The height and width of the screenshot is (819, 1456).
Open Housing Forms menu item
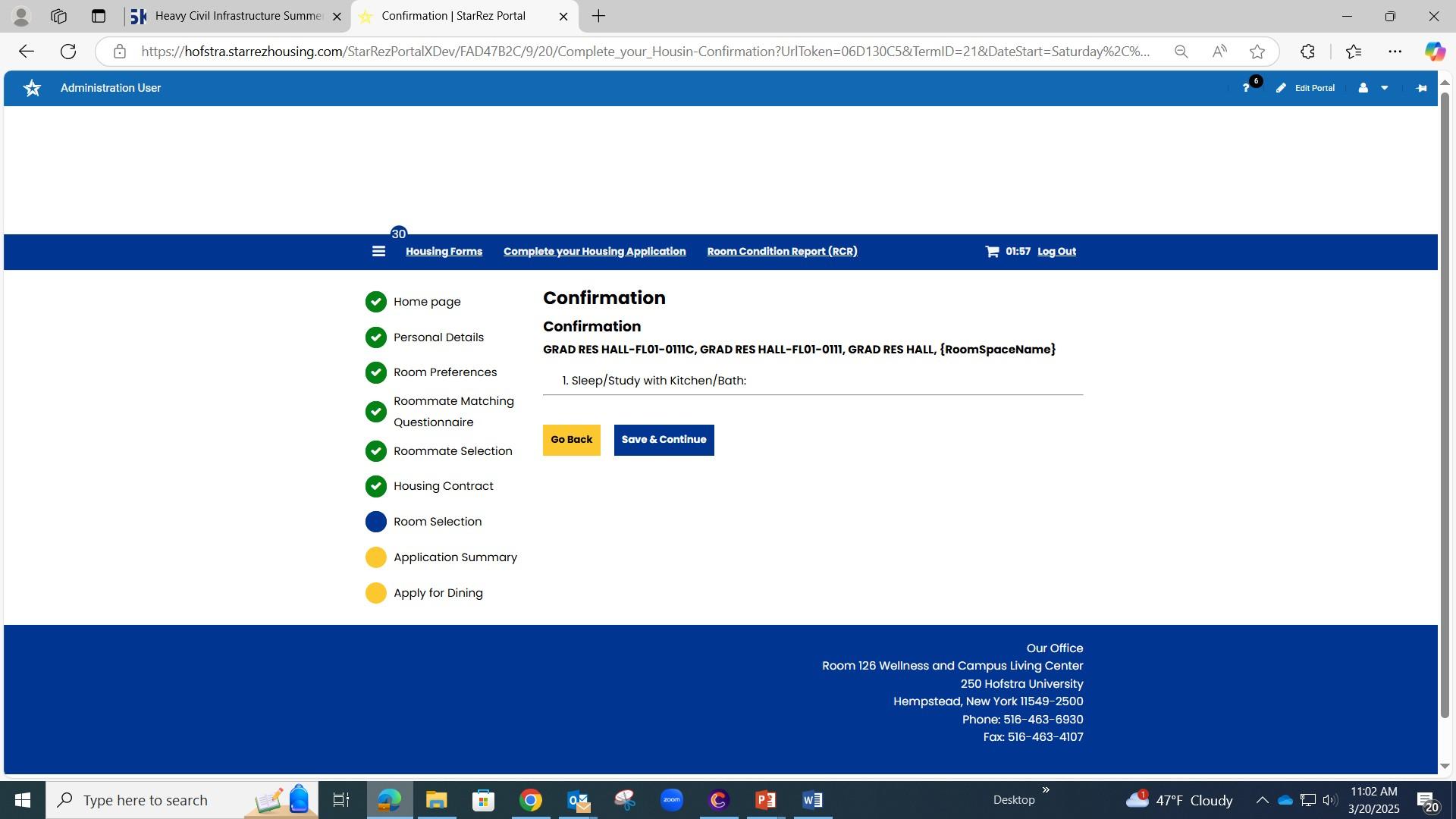coord(444,252)
